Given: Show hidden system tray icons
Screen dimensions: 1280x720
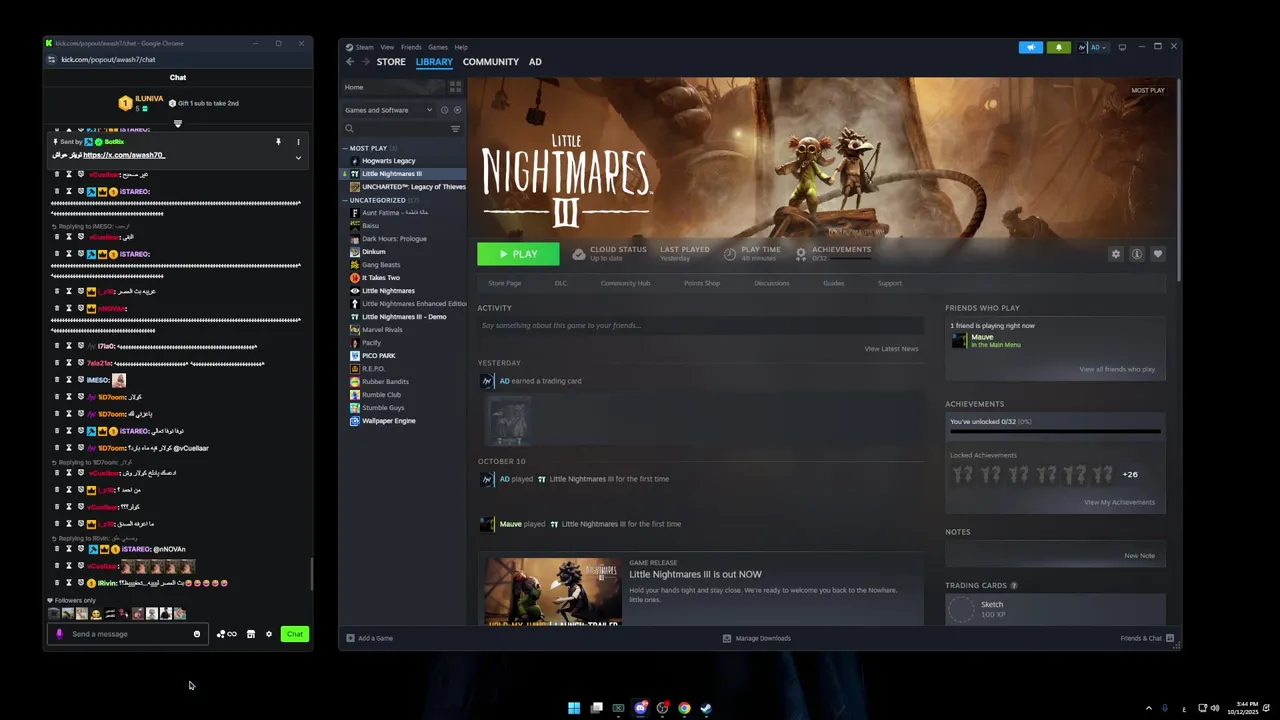Looking at the screenshot, I should (1148, 708).
